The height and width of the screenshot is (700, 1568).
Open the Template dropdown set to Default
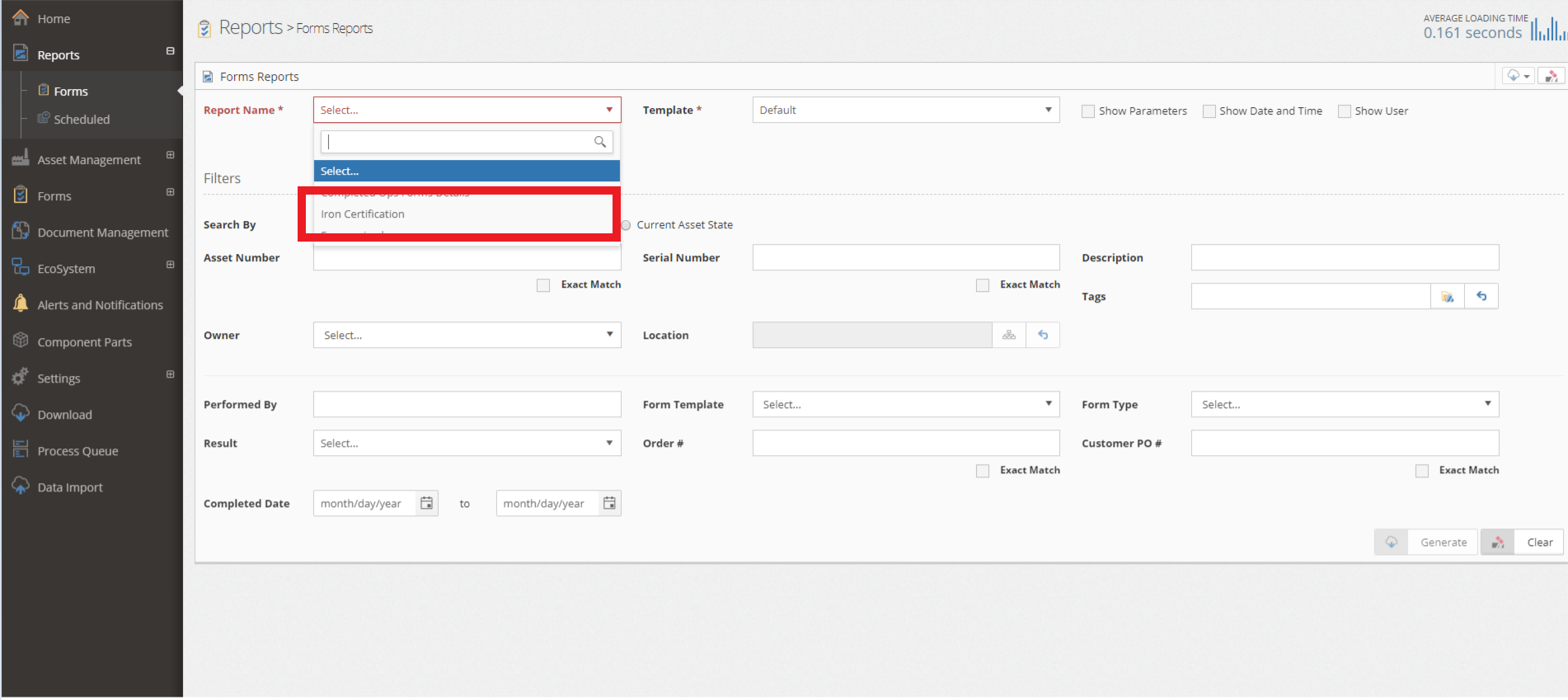(906, 110)
